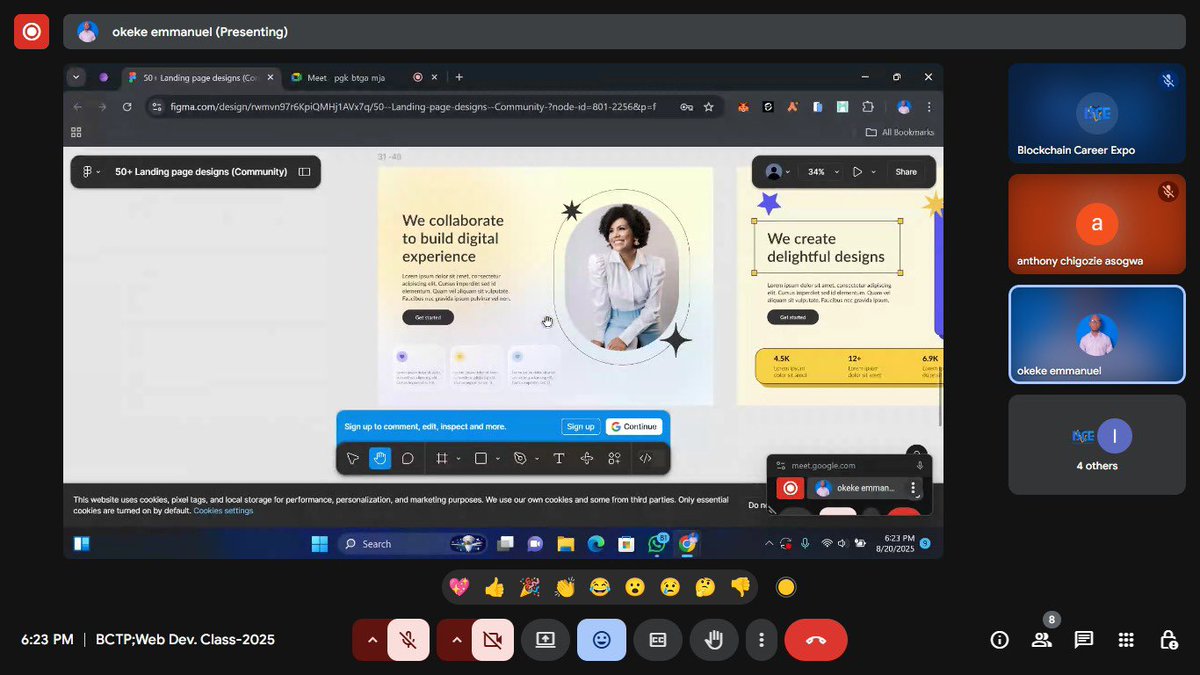The height and width of the screenshot is (675, 1200).
Task: Turn on the camera in Meet
Action: (x=492, y=640)
